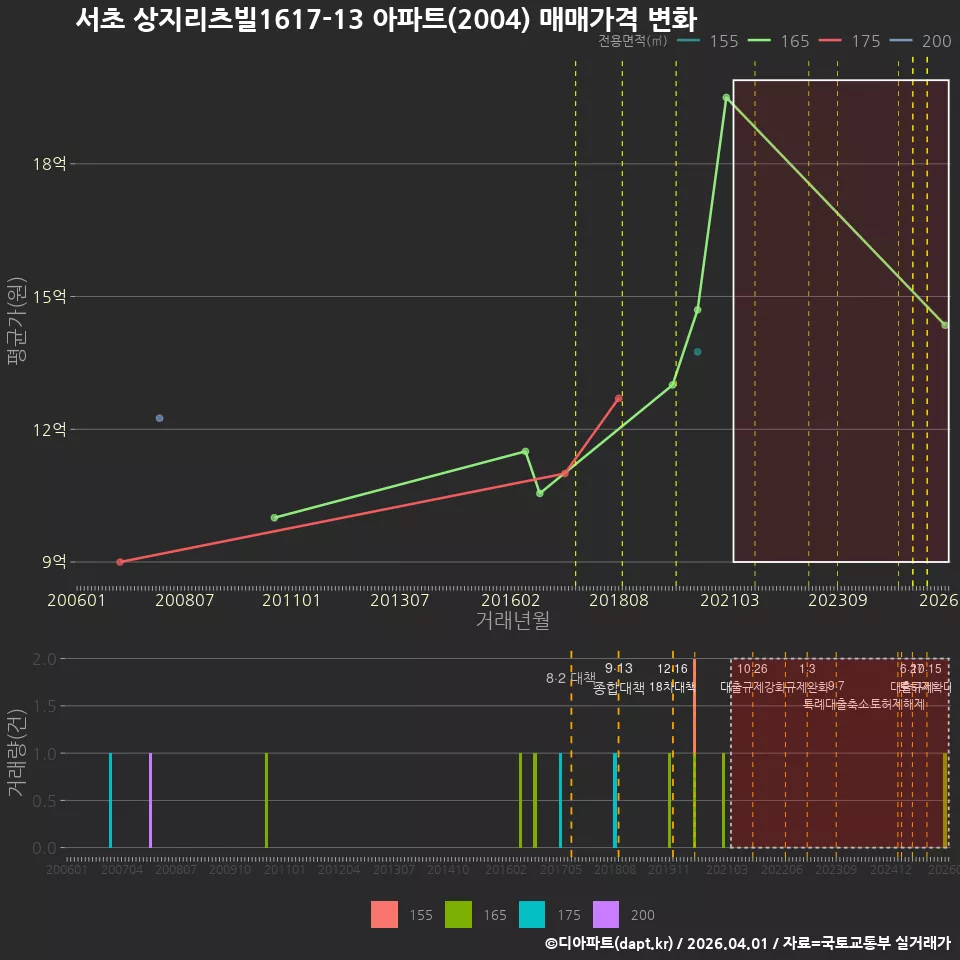The width and height of the screenshot is (960, 960).
Task: Click 201307 on the price chart x-axis
Action: point(399,600)
